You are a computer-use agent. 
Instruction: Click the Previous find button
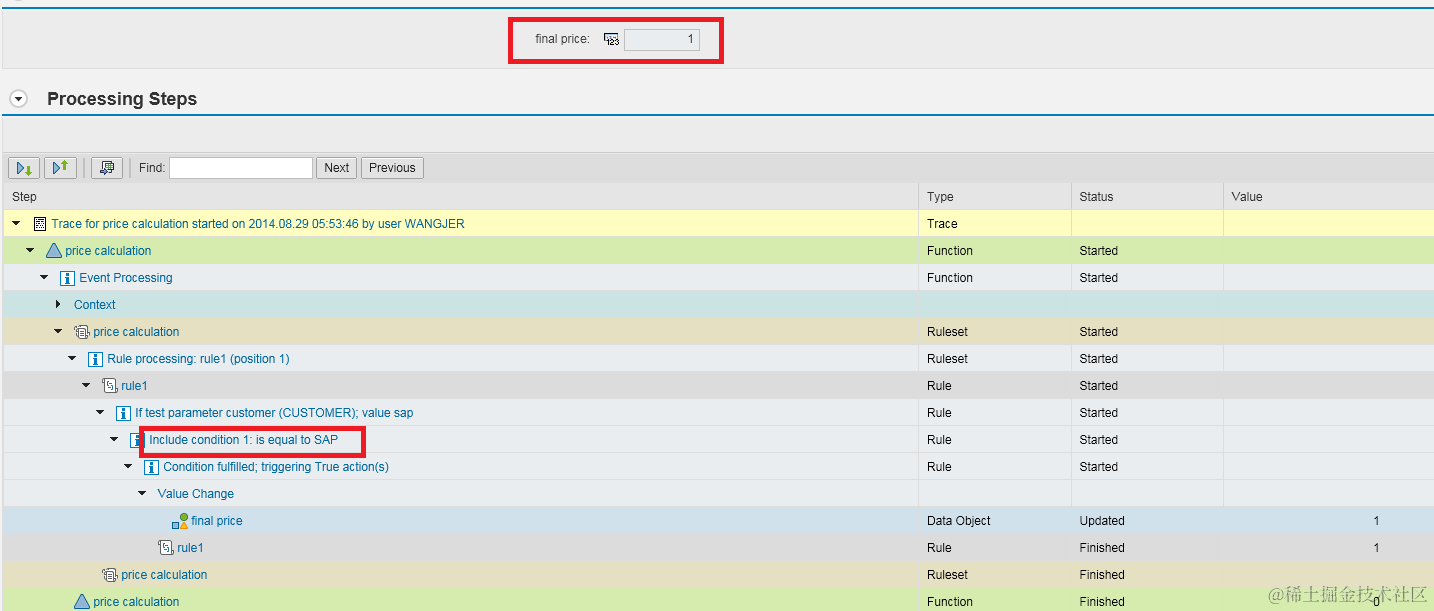392,168
